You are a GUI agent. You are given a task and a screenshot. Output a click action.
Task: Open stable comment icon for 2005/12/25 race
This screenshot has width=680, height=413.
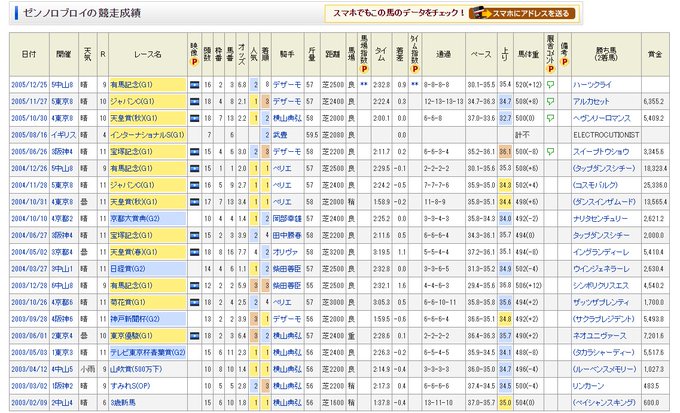pos(550,85)
